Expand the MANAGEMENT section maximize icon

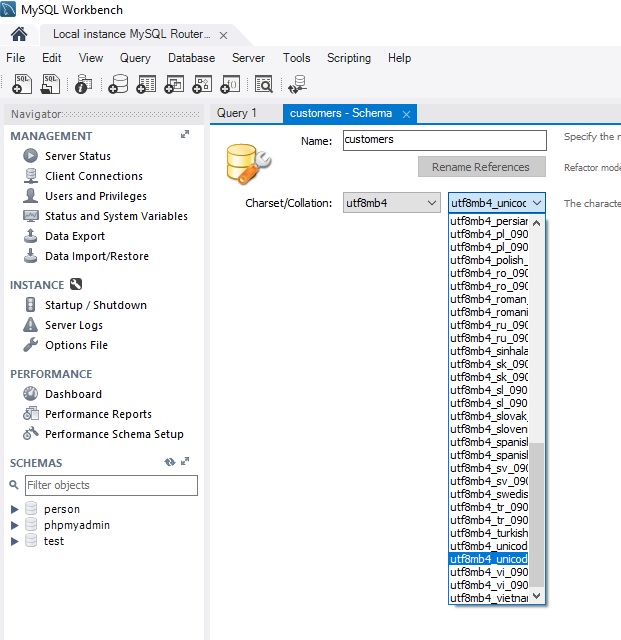click(185, 134)
